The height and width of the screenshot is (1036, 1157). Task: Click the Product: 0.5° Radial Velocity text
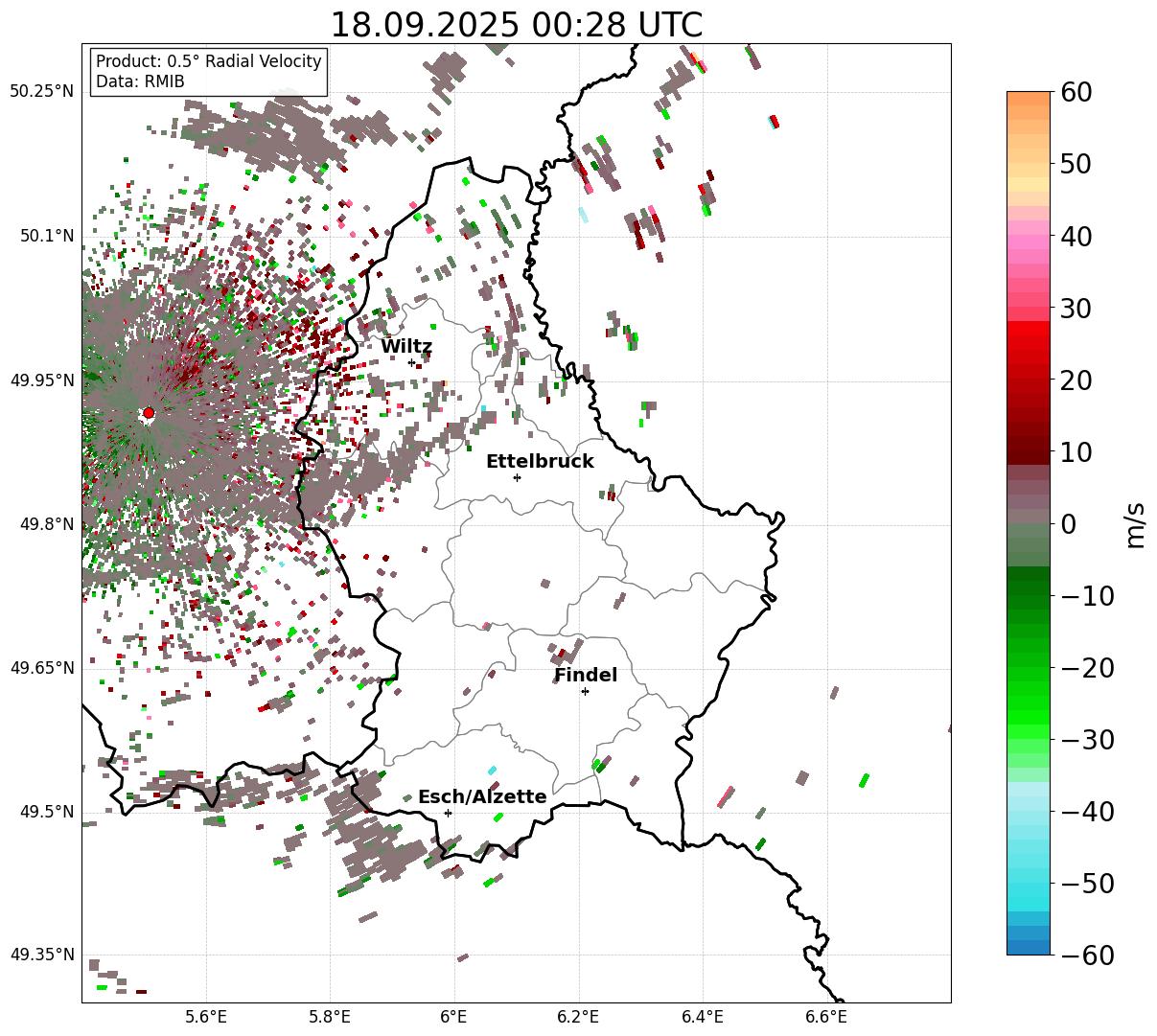(209, 61)
